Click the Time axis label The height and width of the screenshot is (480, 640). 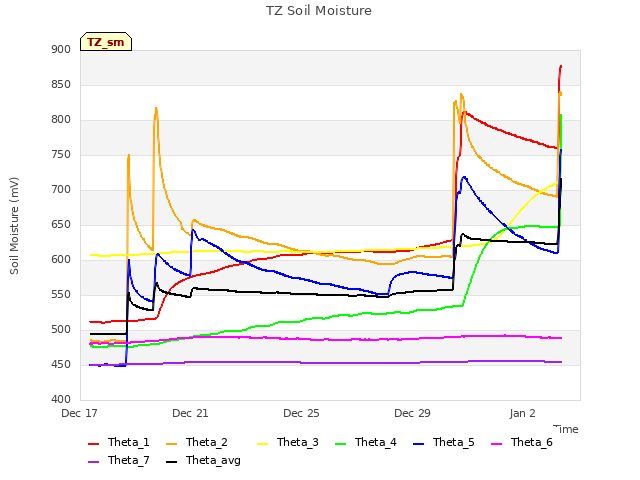click(566, 429)
